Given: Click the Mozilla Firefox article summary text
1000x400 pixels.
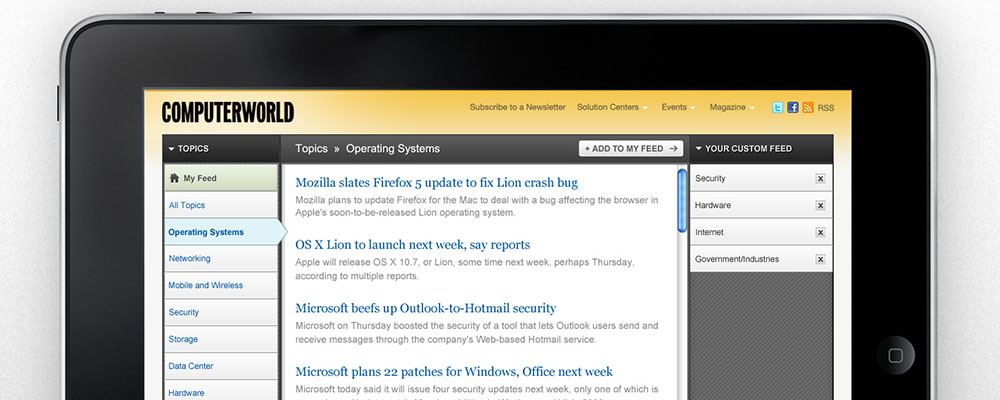Looking at the screenshot, I should coord(476,206).
